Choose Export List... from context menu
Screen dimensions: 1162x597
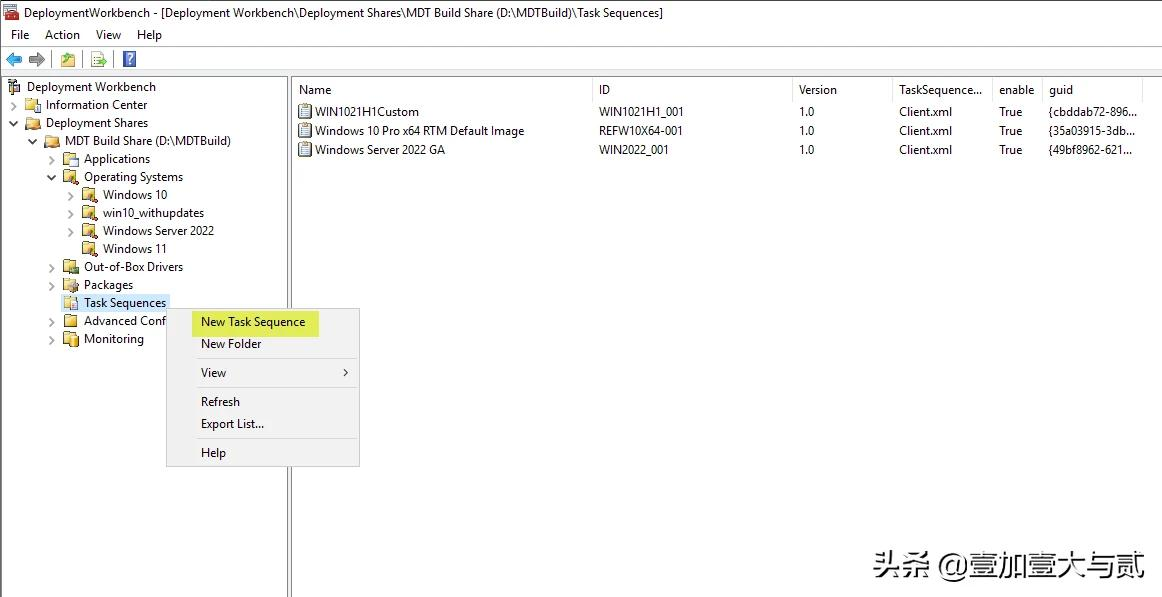pyautogui.click(x=262, y=424)
